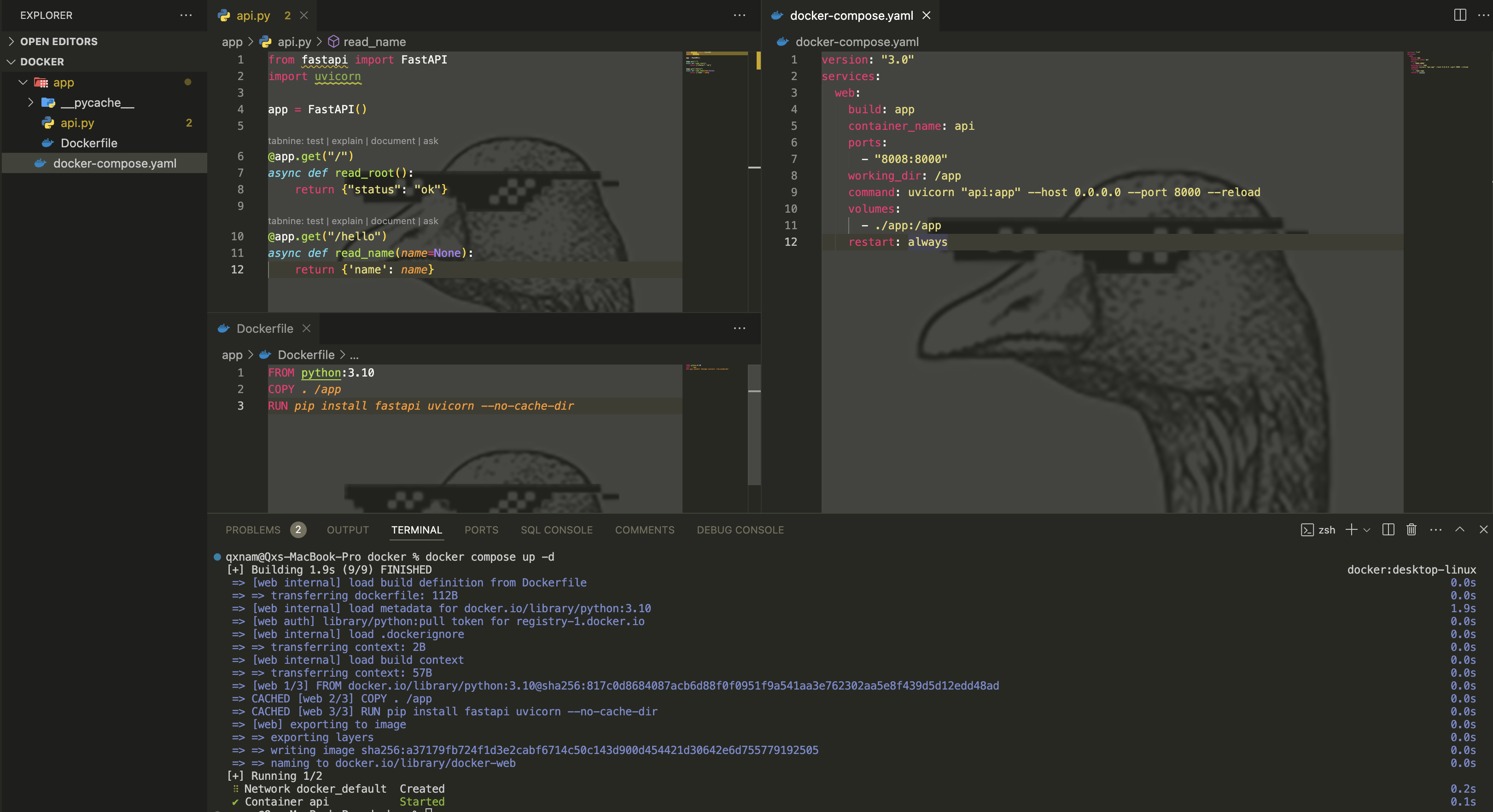Image resolution: width=1493 pixels, height=812 pixels.
Task: Click Dockerfile breadcrumb in lower editor
Action: point(305,354)
